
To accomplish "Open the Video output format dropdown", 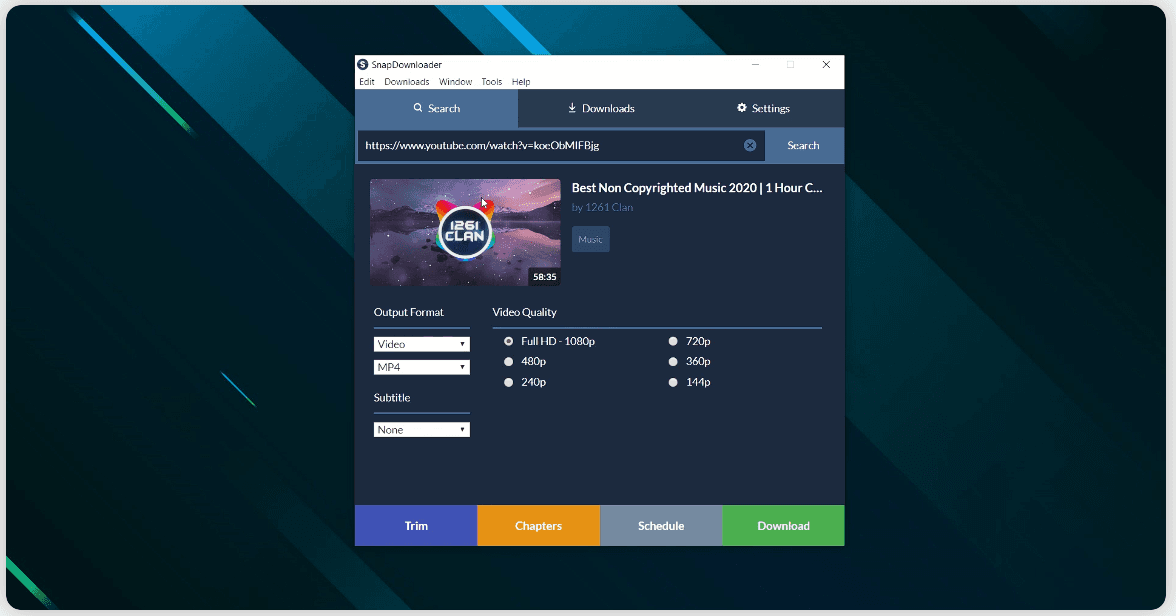I will click(422, 344).
